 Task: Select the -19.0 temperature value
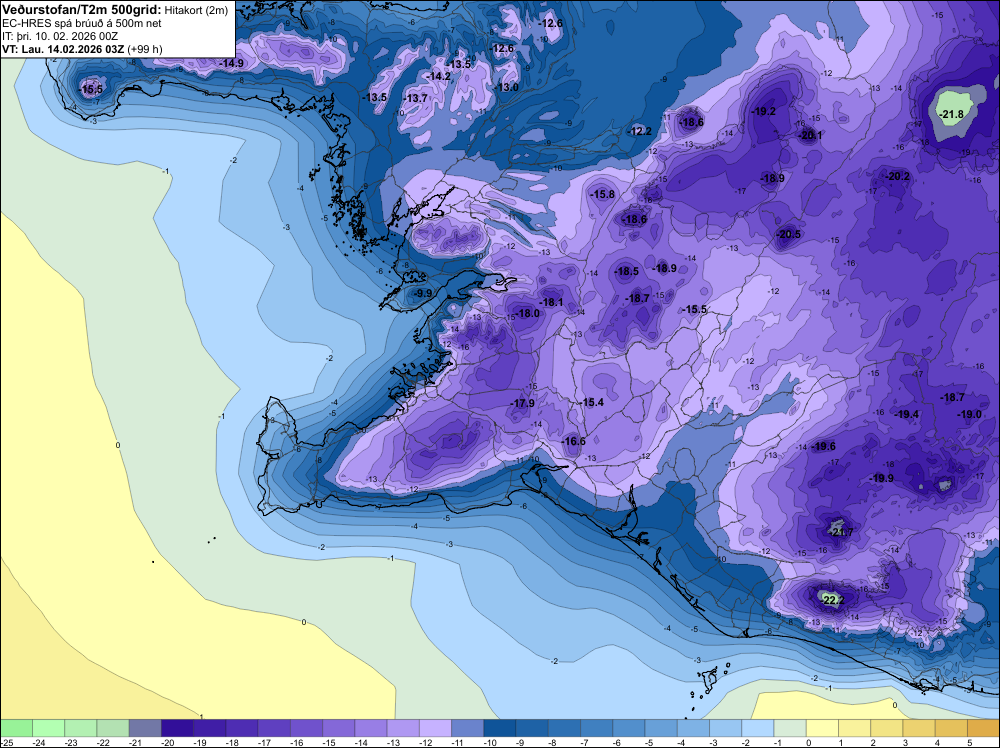970,414
